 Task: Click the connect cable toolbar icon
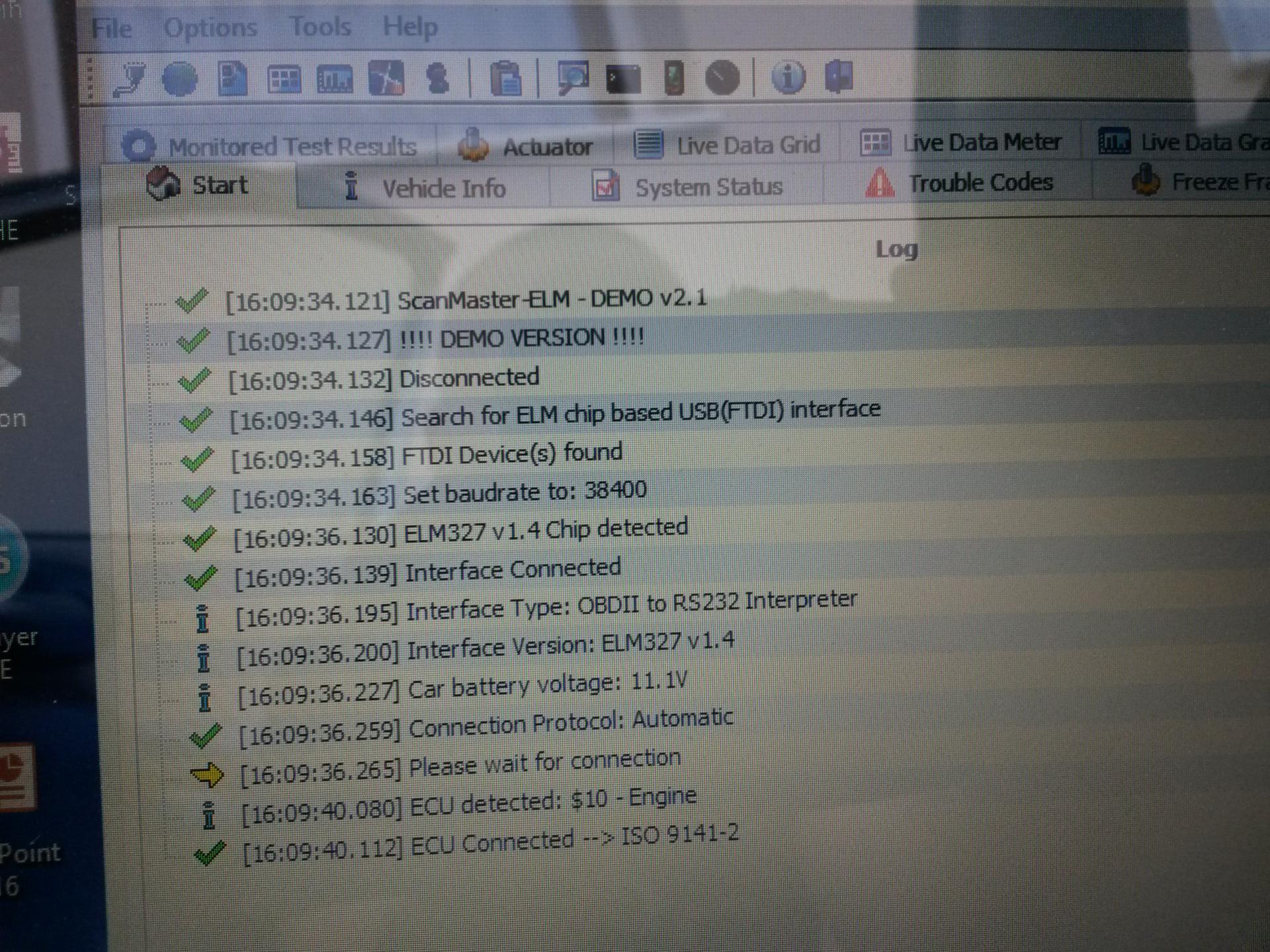(x=128, y=79)
